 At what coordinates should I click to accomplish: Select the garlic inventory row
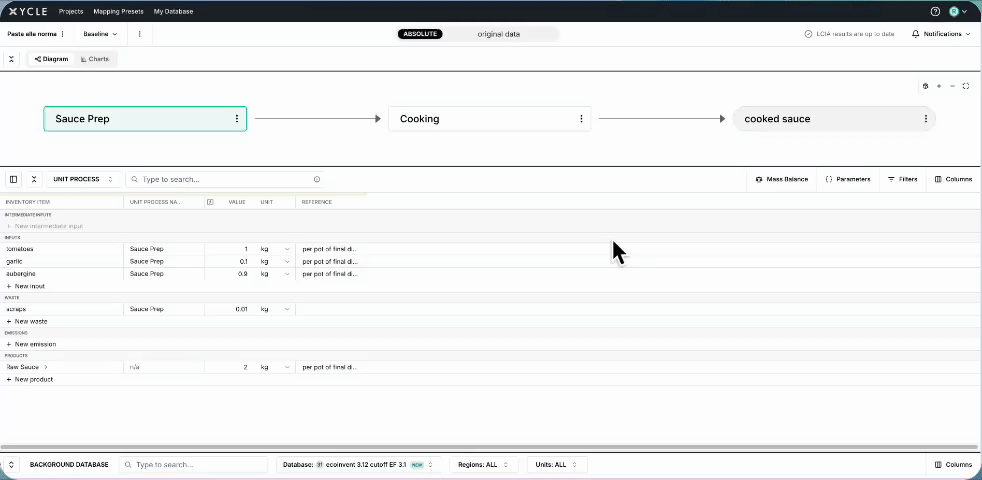click(x=491, y=261)
